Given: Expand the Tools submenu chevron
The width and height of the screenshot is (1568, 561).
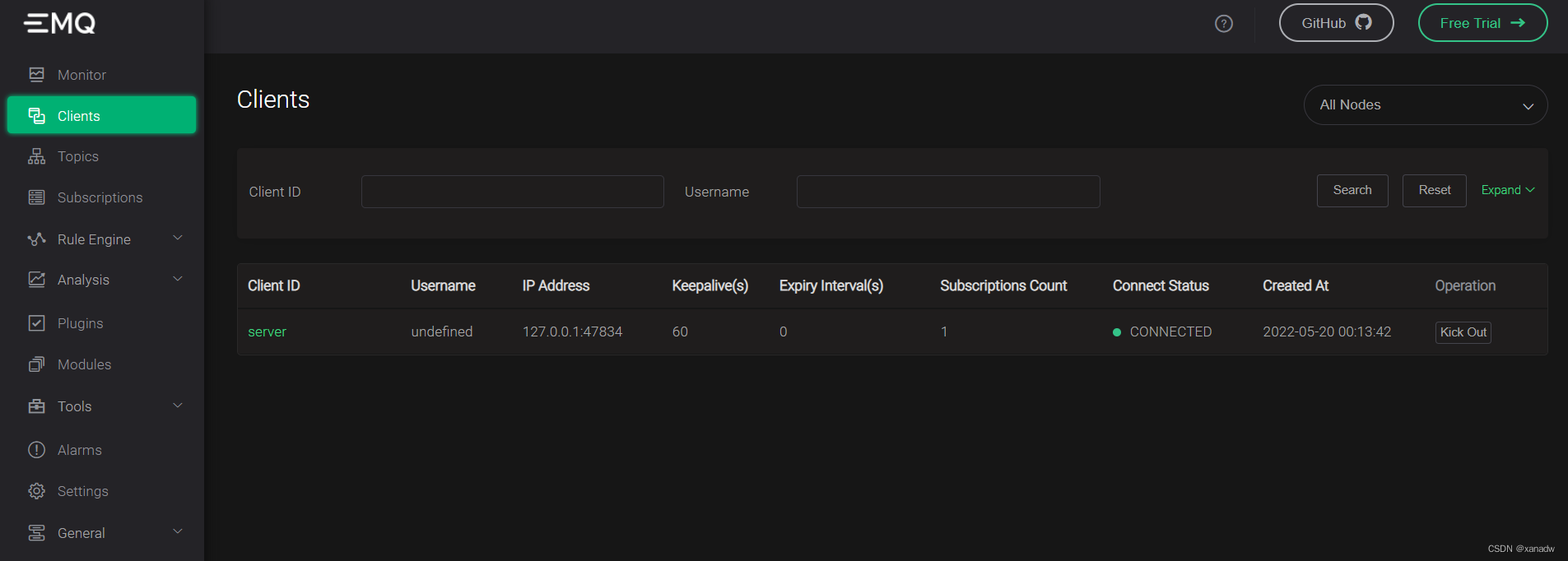Looking at the screenshot, I should [178, 406].
